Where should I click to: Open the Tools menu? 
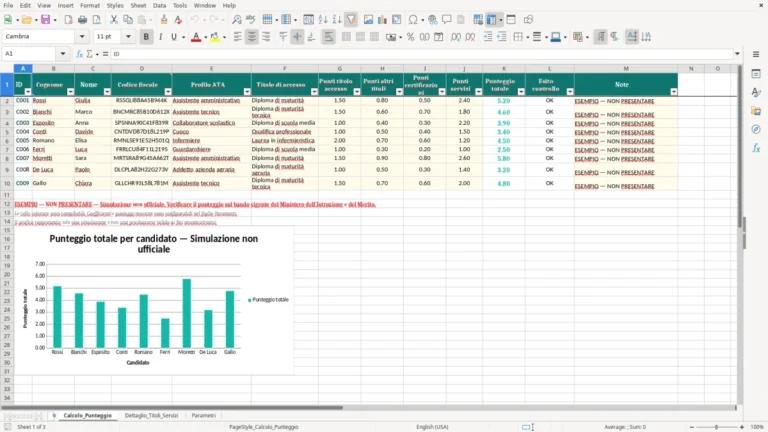click(x=180, y=5)
